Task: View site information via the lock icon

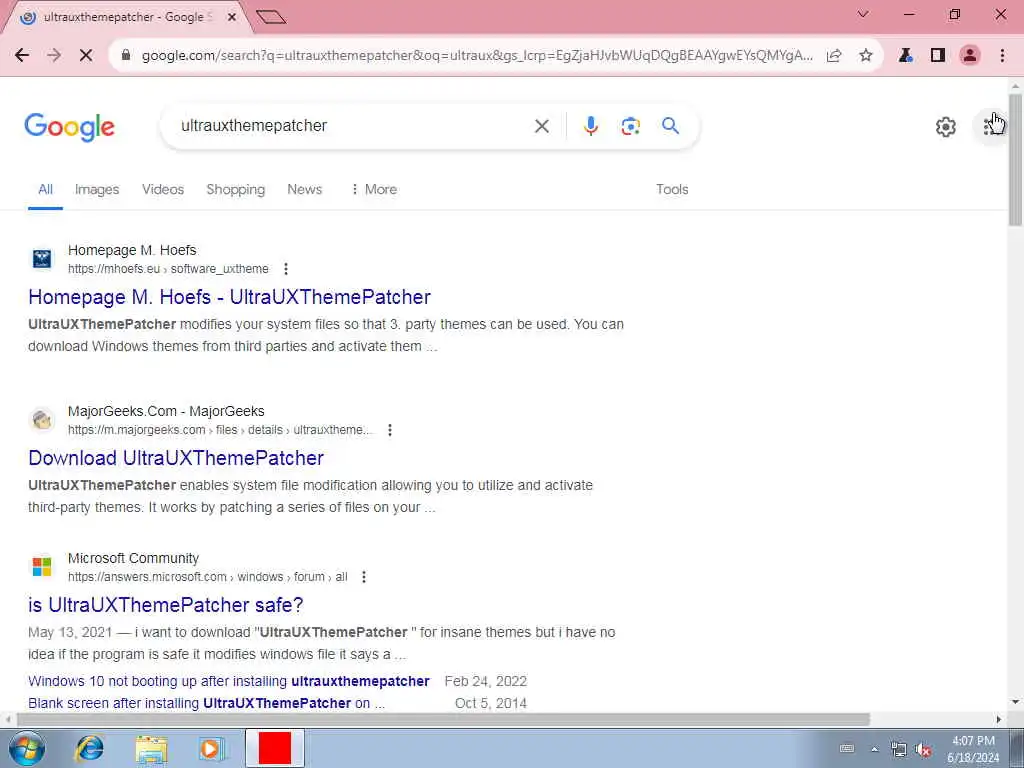Action: (x=126, y=56)
